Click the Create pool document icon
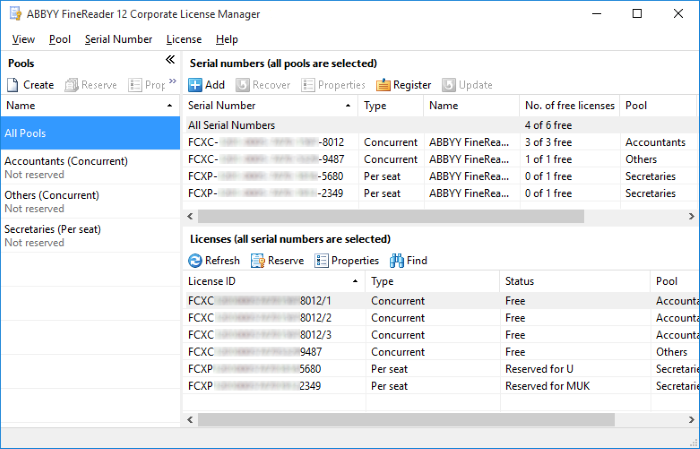 pyautogui.click(x=12, y=85)
